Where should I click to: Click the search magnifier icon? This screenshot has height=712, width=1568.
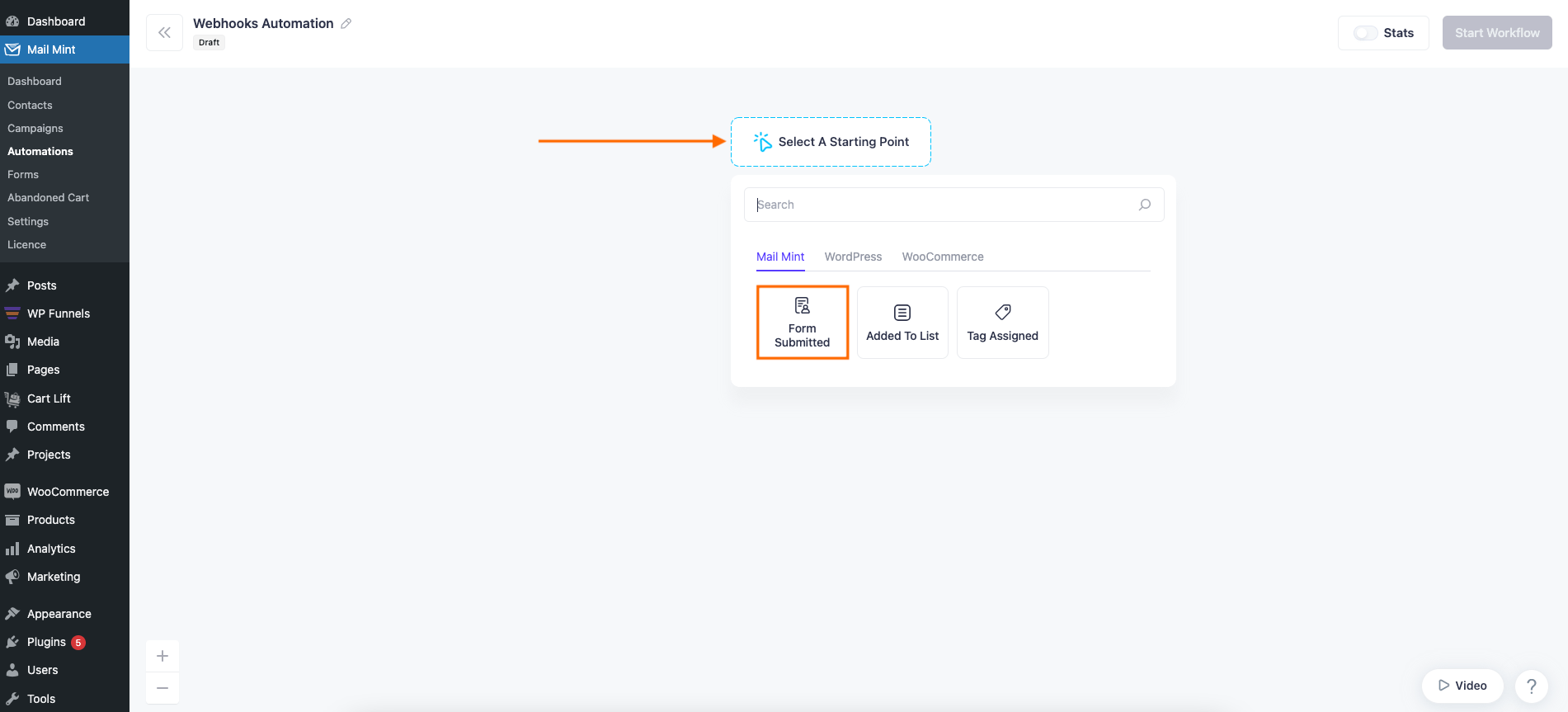pyautogui.click(x=1145, y=205)
